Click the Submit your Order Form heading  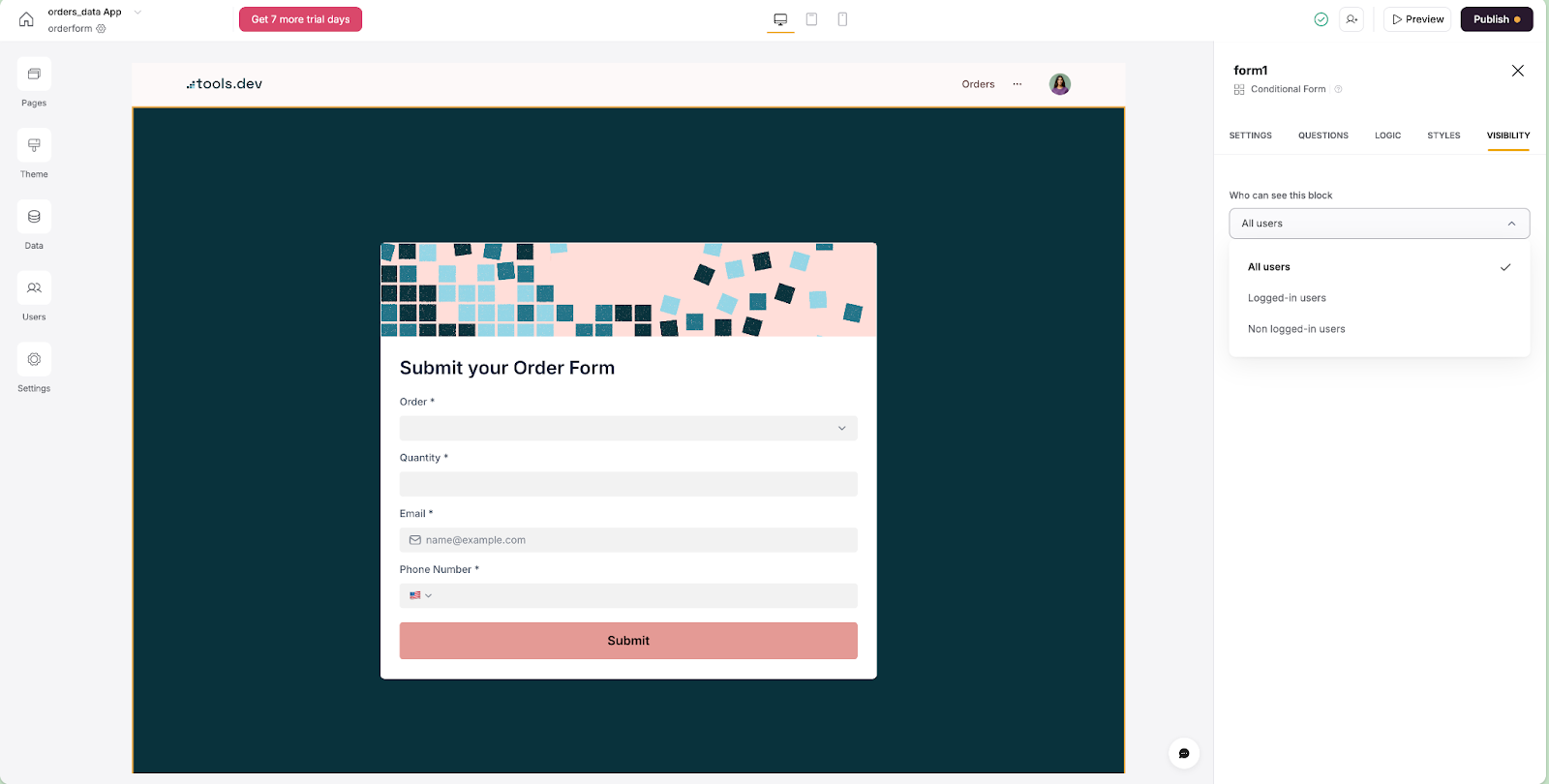tap(507, 368)
